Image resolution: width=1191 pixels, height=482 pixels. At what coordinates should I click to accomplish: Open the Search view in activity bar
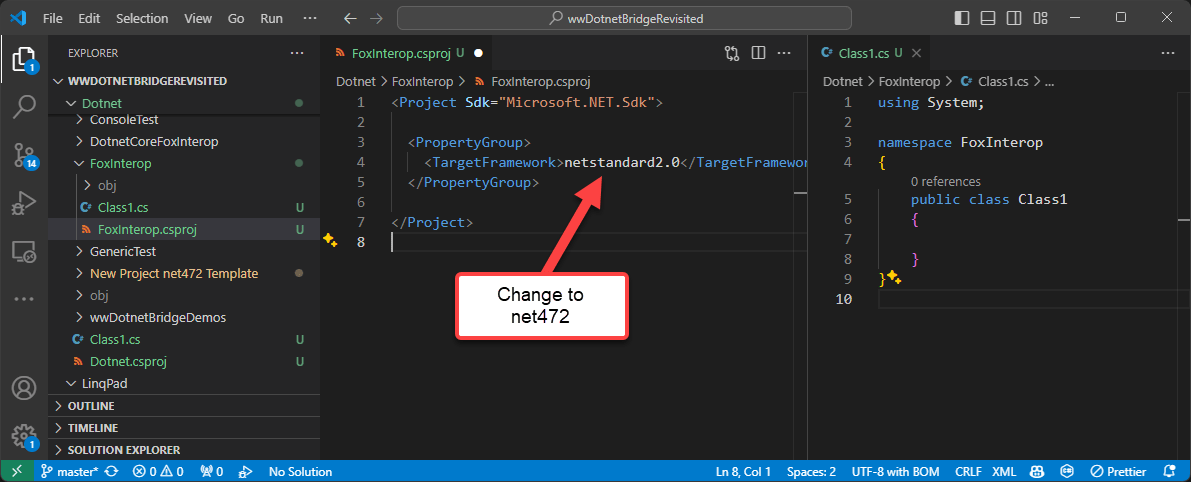pos(24,106)
